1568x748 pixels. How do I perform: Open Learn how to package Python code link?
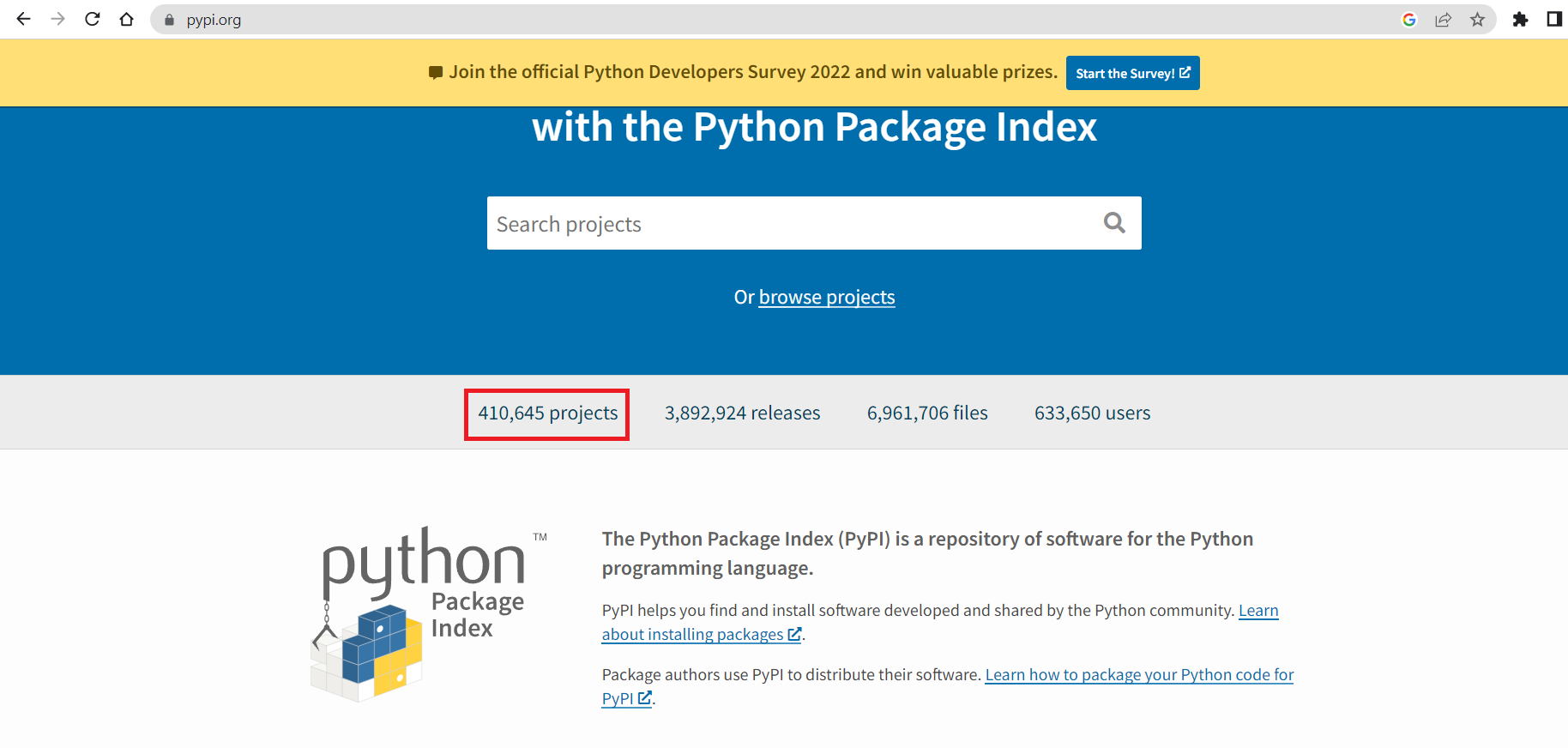pos(948,686)
